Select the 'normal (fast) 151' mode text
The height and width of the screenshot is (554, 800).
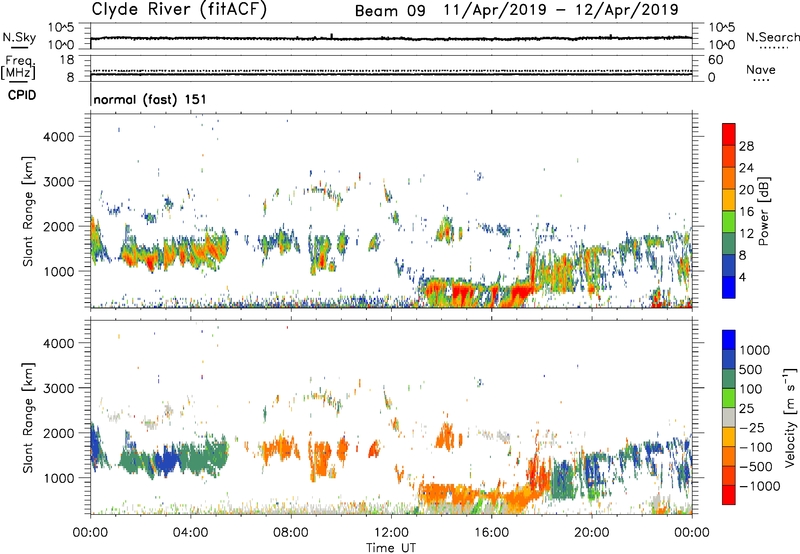tap(150, 99)
